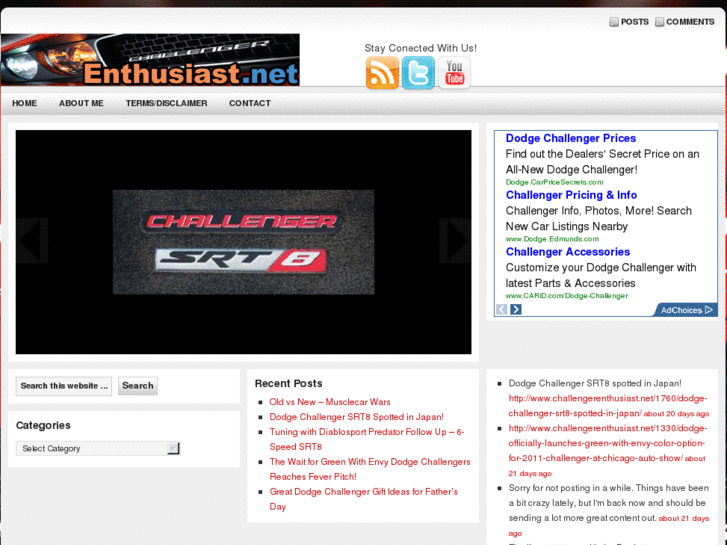Open Dodge Challenger SRT8 Spotted in Japan post
The height and width of the screenshot is (545, 727).
coord(357,417)
